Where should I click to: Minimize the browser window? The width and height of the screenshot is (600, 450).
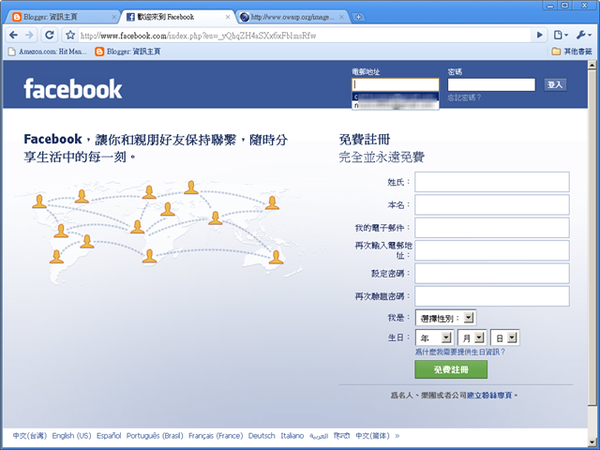pos(550,5)
